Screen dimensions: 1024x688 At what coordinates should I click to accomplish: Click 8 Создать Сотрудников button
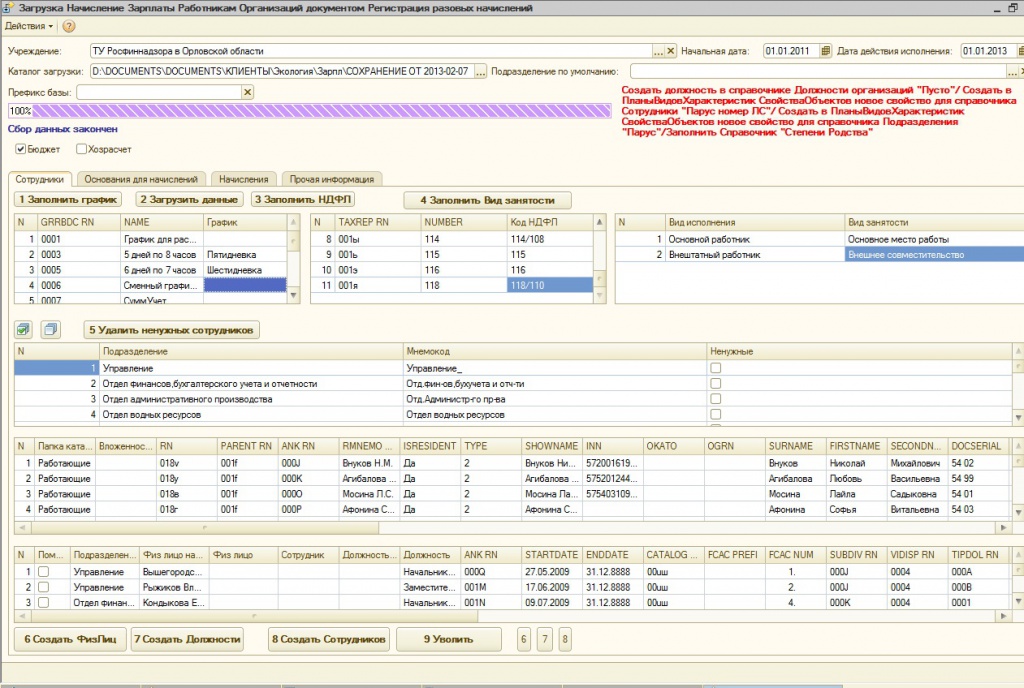328,639
